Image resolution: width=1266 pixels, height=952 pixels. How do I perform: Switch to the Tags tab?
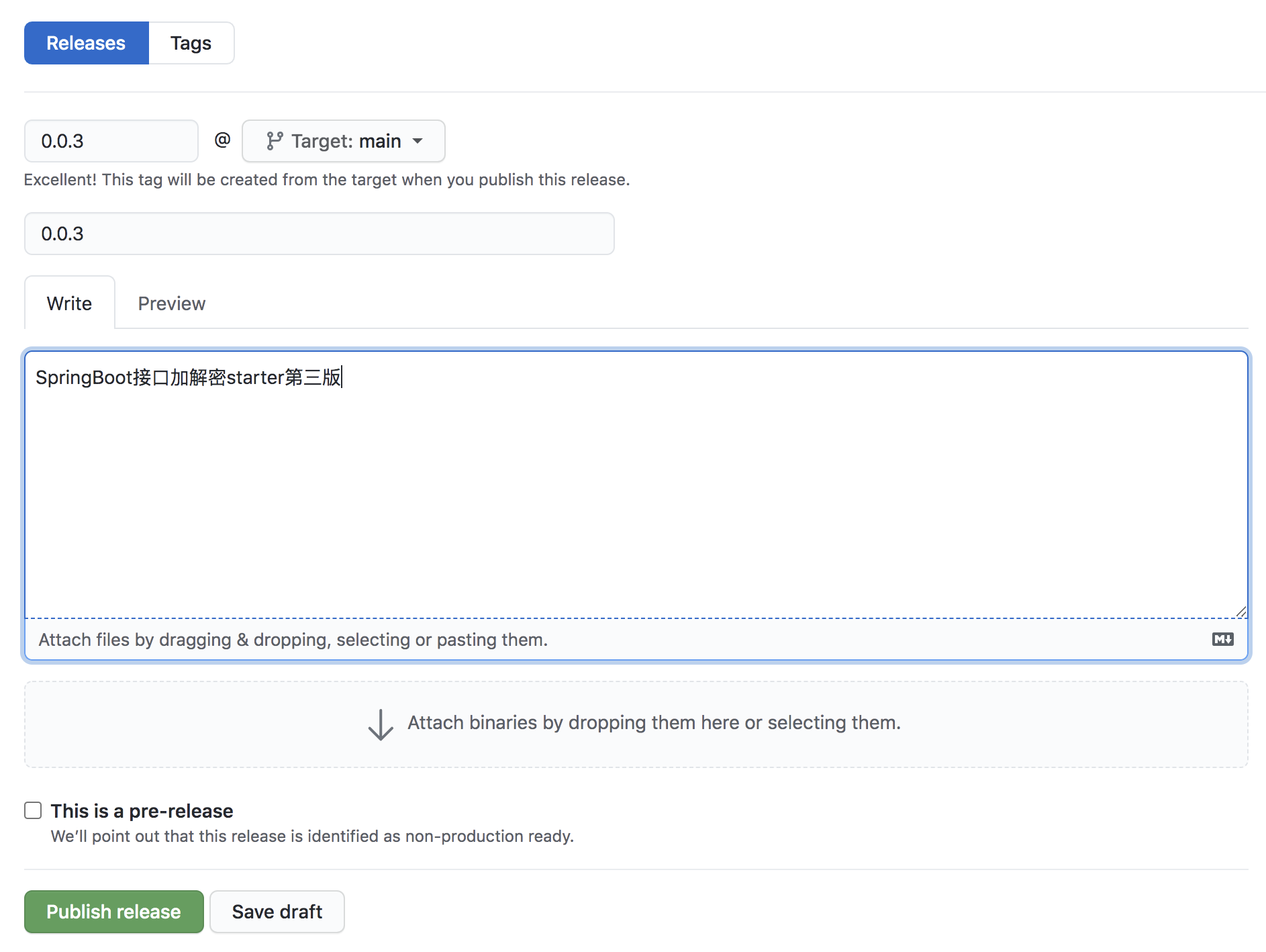point(191,42)
